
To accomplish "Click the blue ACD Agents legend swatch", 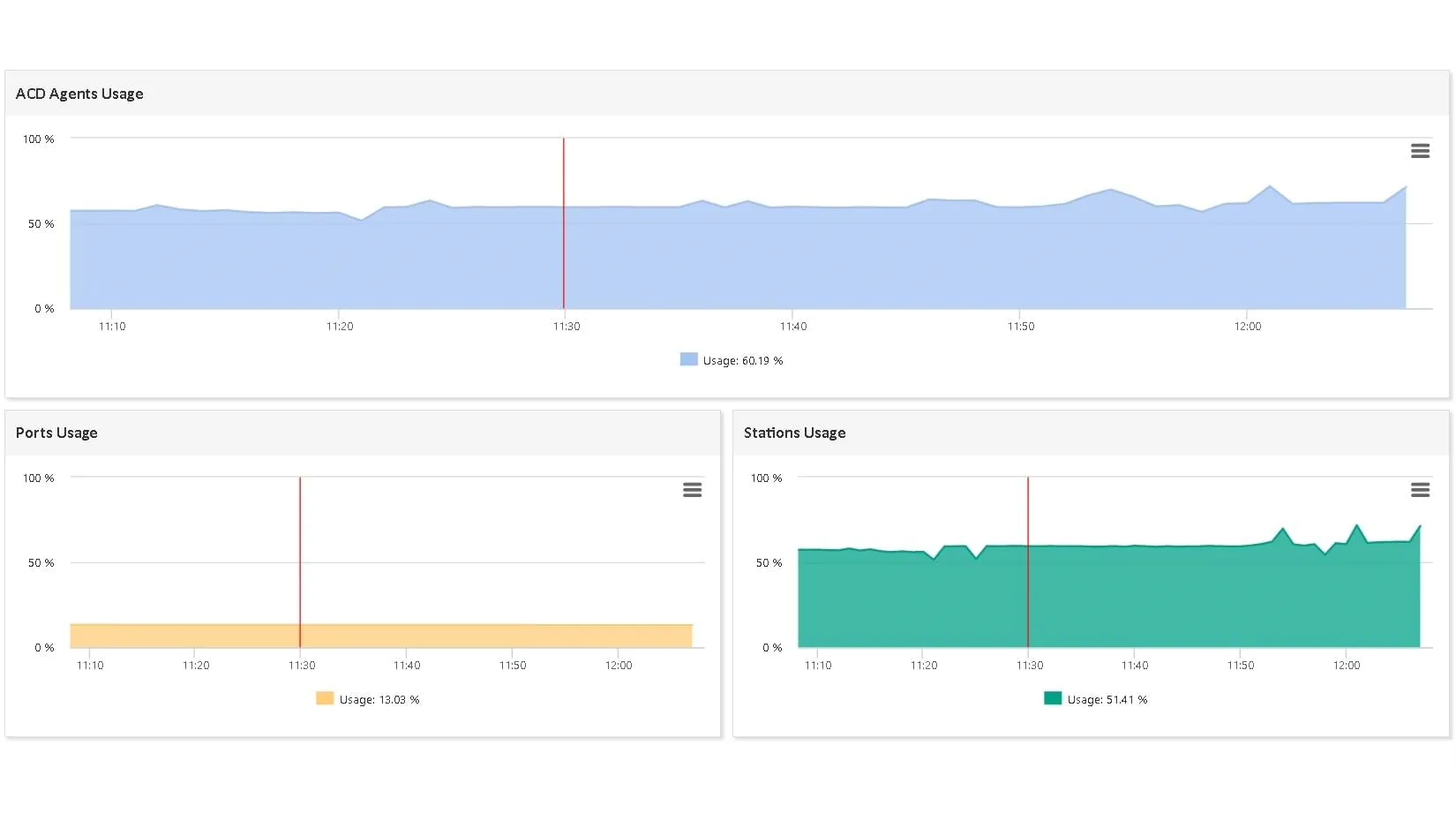I will point(688,359).
